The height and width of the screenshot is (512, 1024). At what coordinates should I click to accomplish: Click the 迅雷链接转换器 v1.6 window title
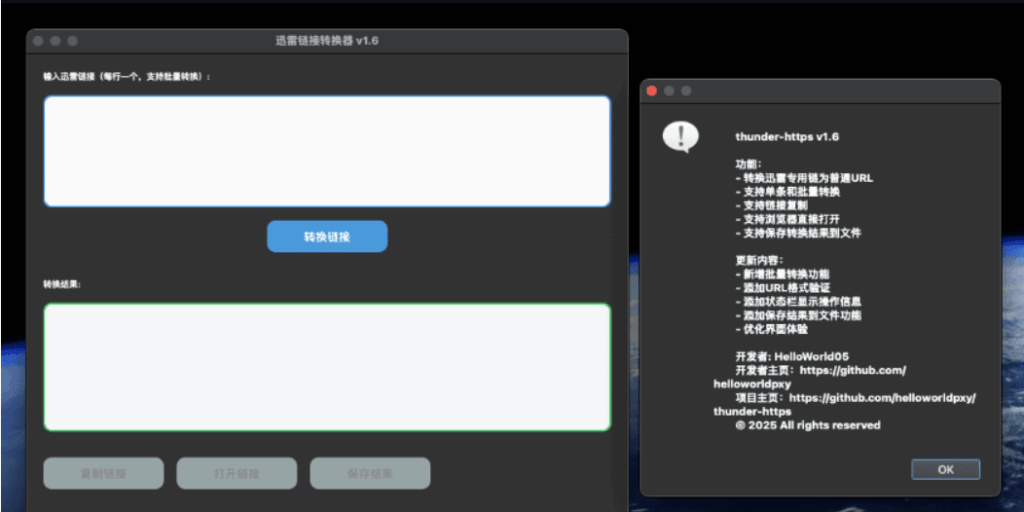(327, 40)
